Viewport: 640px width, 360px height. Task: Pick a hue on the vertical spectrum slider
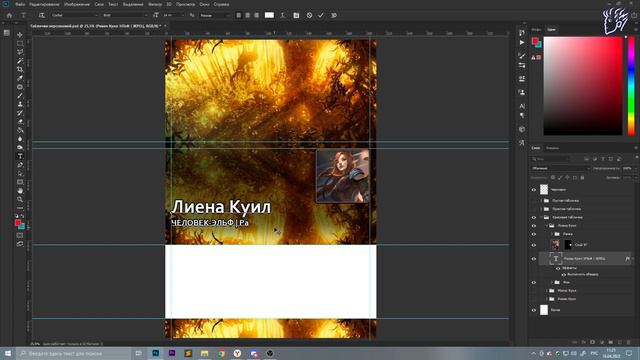(x=631, y=86)
